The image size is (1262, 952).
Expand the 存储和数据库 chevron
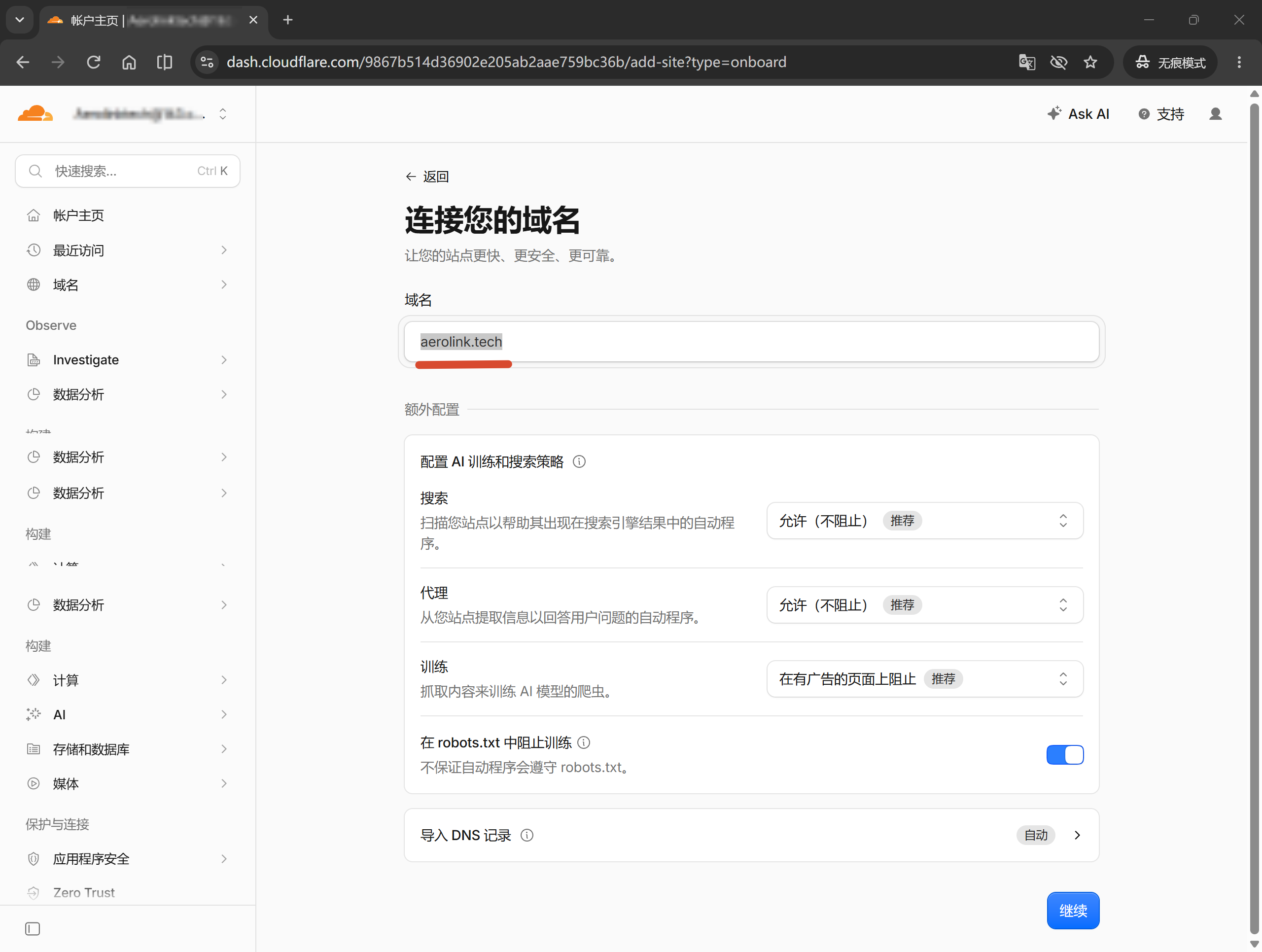pyautogui.click(x=224, y=749)
